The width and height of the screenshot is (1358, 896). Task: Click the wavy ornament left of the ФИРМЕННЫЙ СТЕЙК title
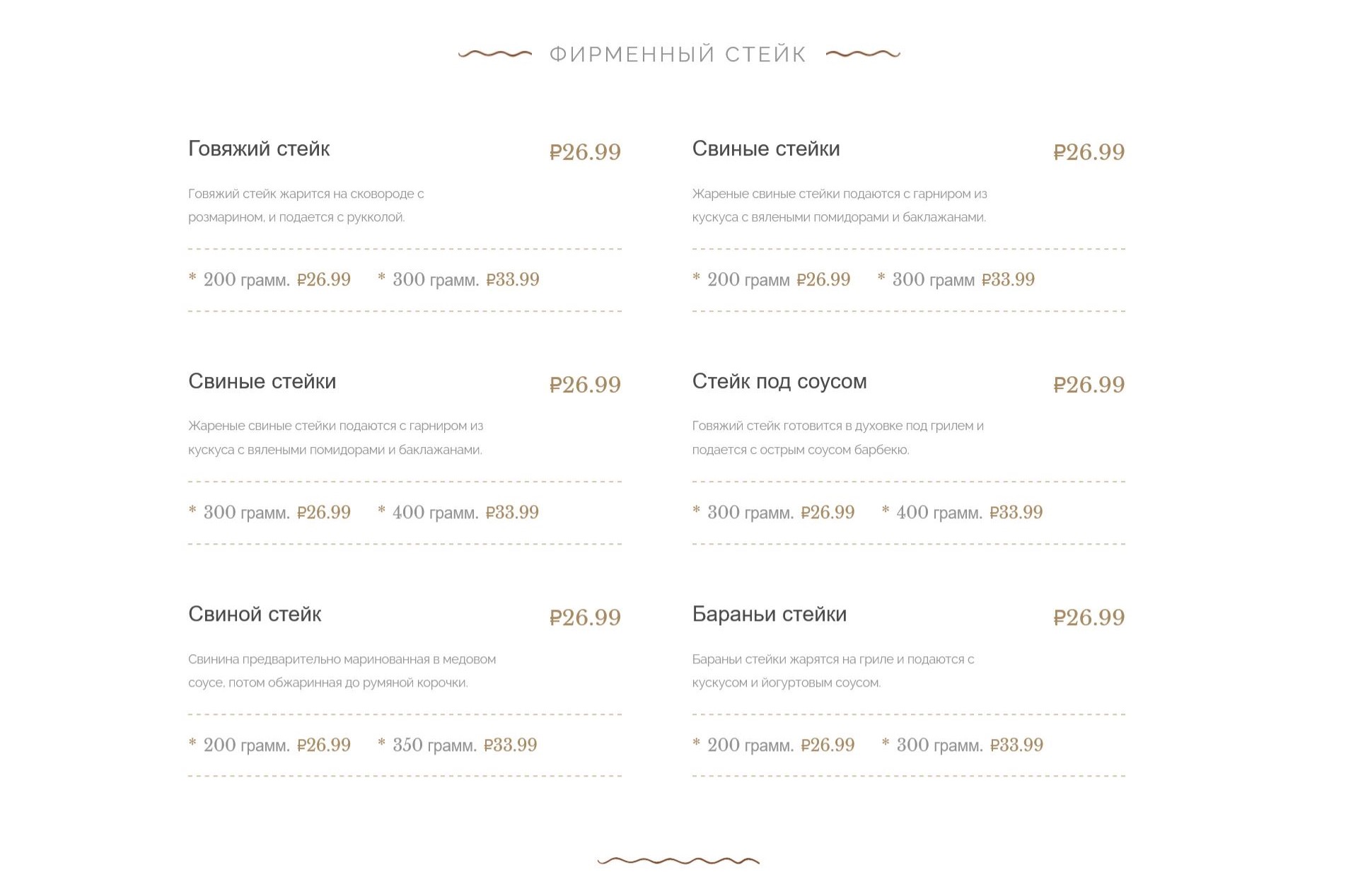495,54
